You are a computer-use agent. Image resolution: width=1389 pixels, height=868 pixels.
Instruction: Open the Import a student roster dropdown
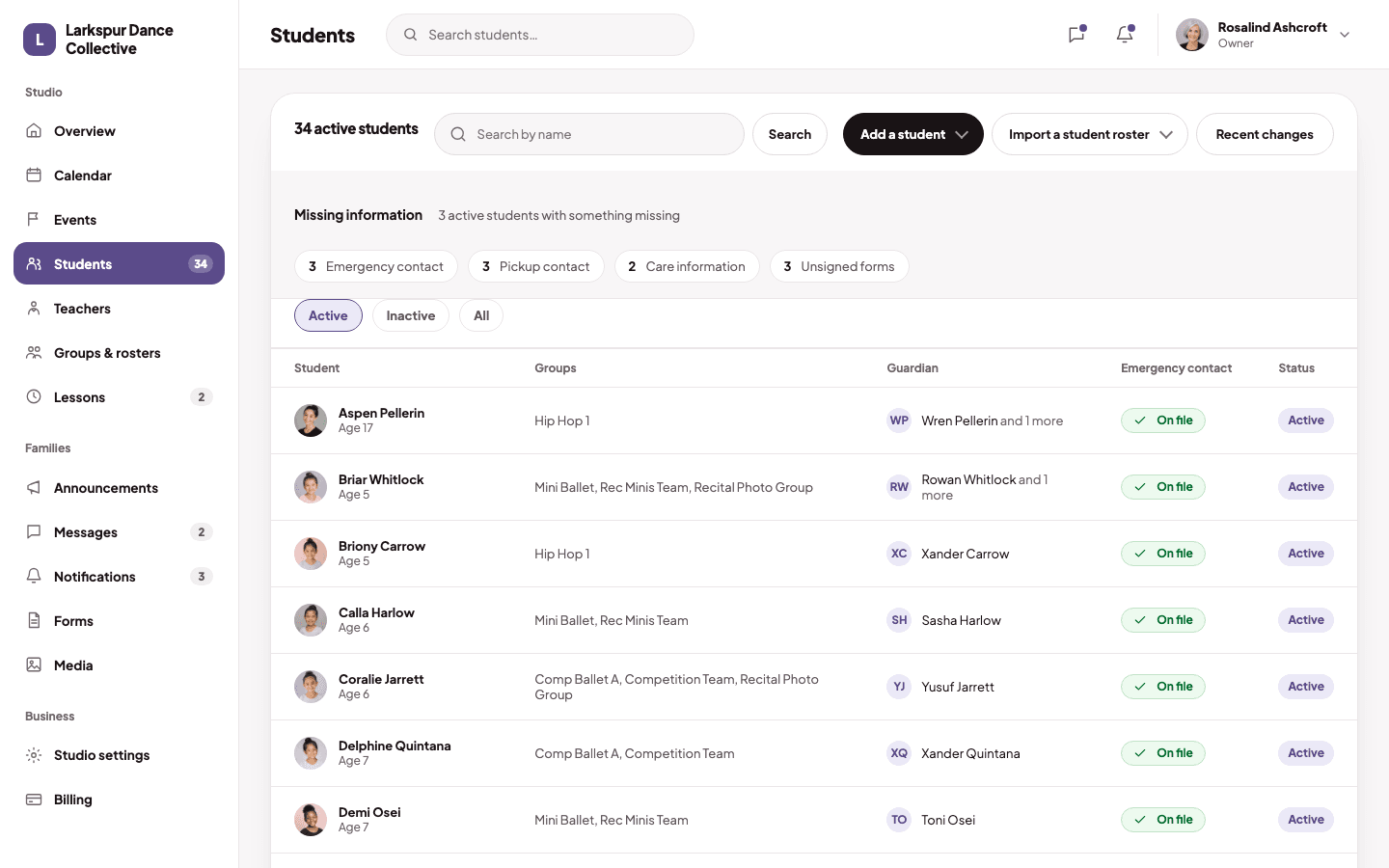point(1090,134)
